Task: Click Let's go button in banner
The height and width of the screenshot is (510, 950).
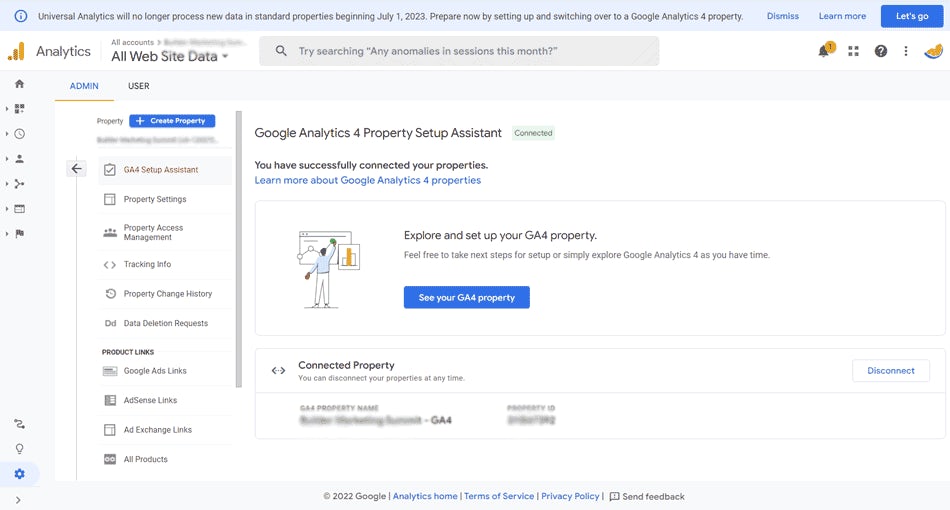Action: pos(912,16)
